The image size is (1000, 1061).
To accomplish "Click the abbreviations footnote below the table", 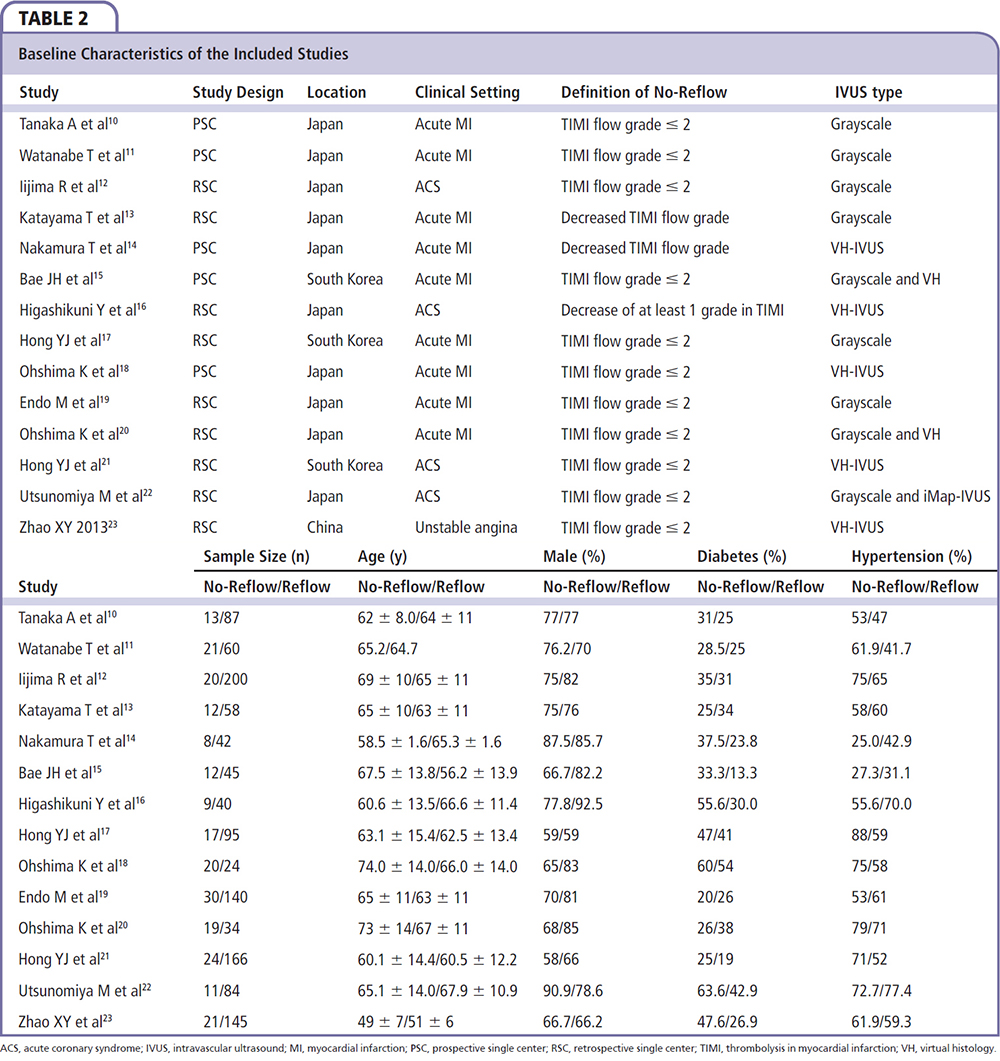I will click(498, 1048).
